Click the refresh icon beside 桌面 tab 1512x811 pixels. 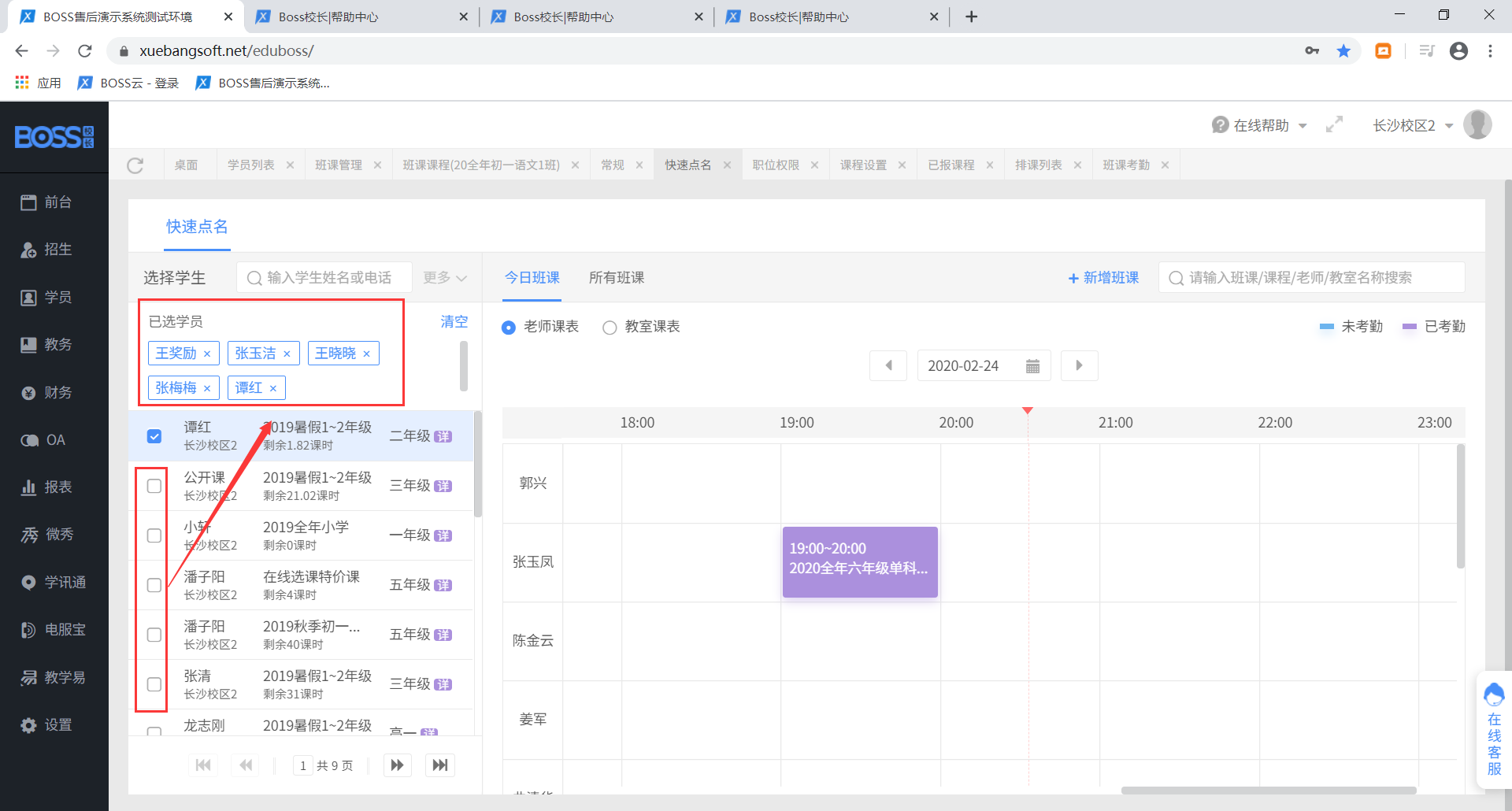(135, 165)
